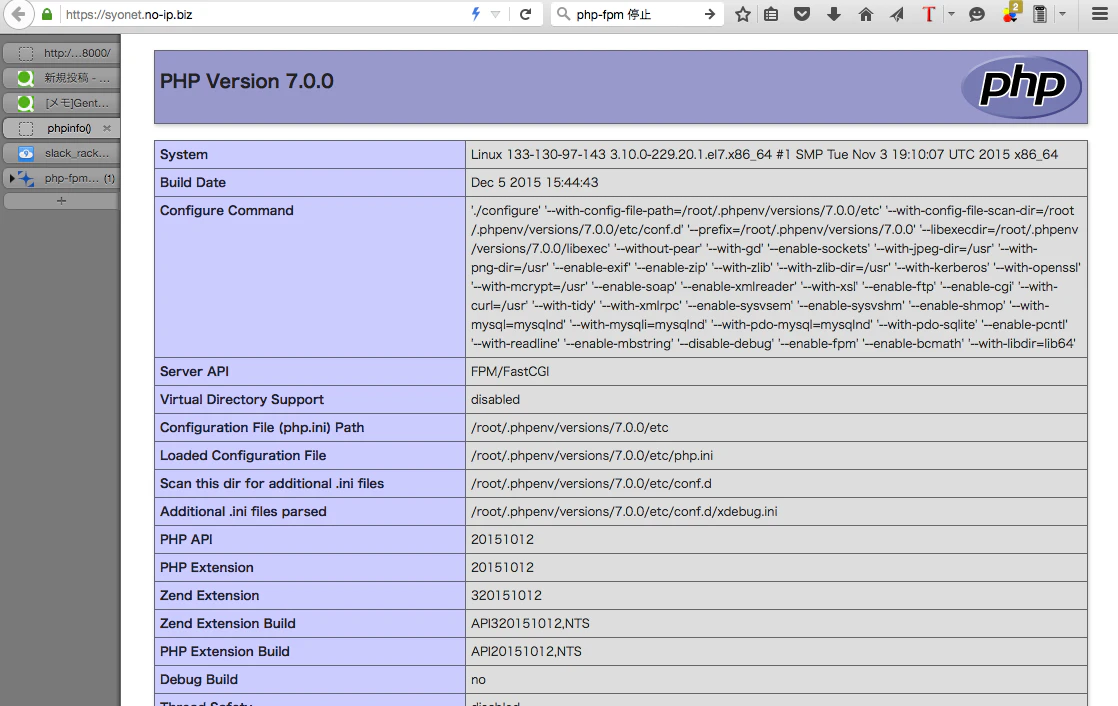Open the dropdown beside the red T icon
This screenshot has width=1118, height=706.
[x=951, y=14]
